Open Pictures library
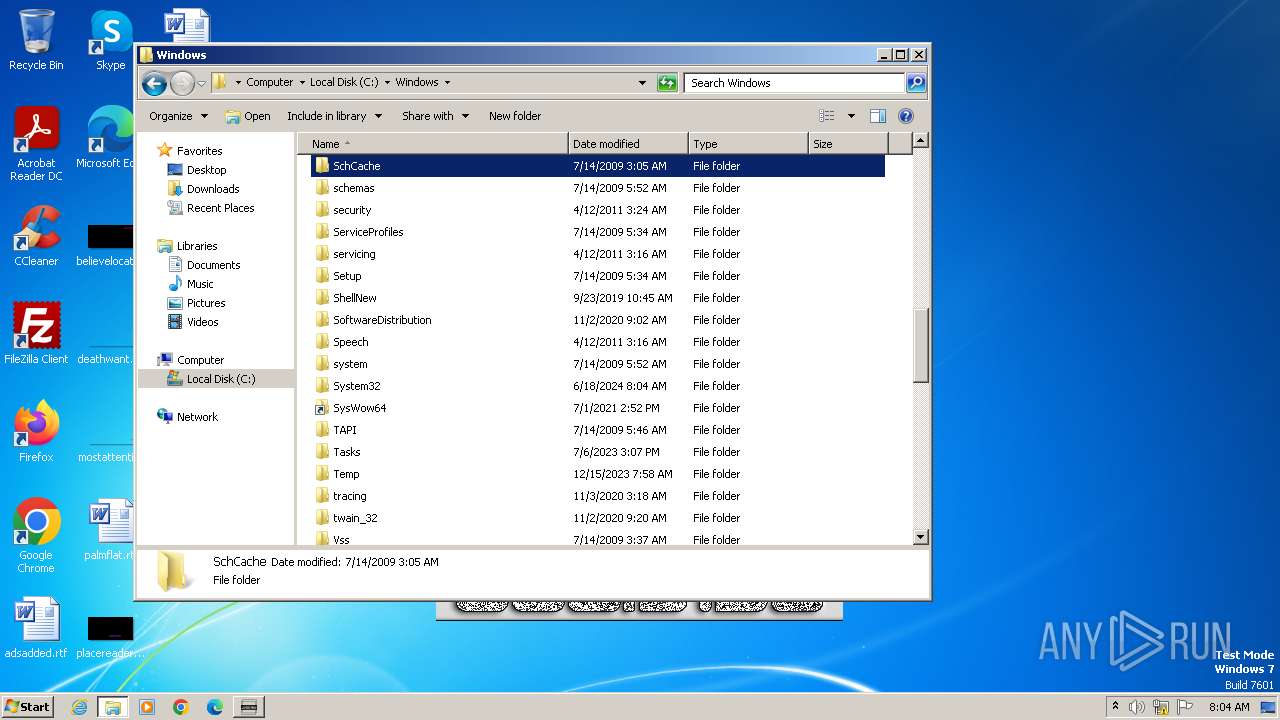This screenshot has width=1280, height=720. (206, 303)
